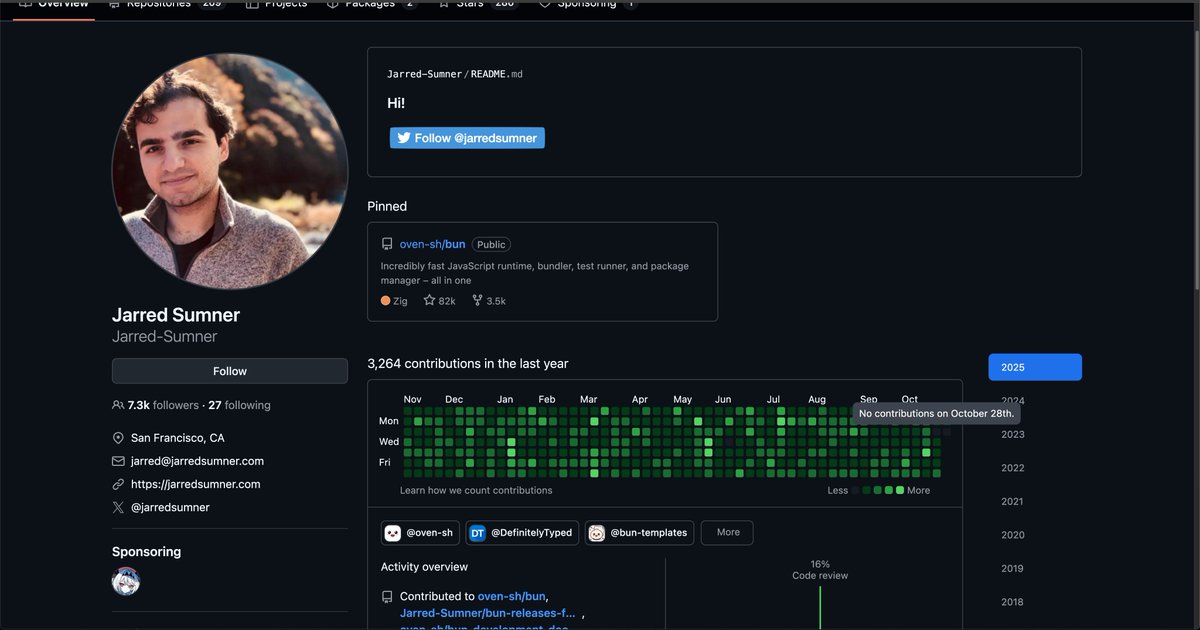This screenshot has width=1200, height=630.
Task: Click the 'Follow @jarredsumner' Twitter badge
Action: pyautogui.click(x=467, y=138)
